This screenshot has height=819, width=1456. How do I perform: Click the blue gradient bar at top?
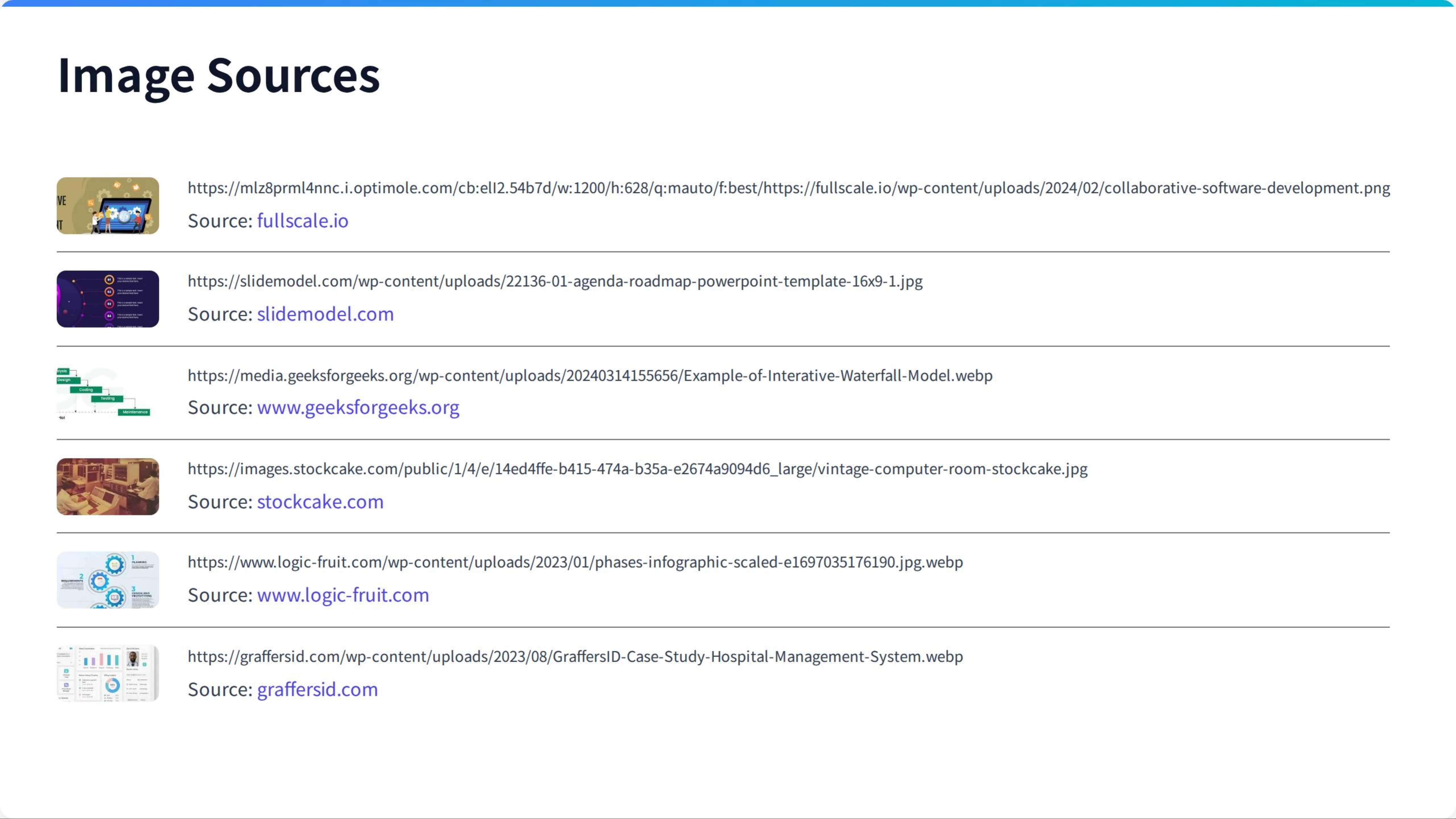(728, 3)
